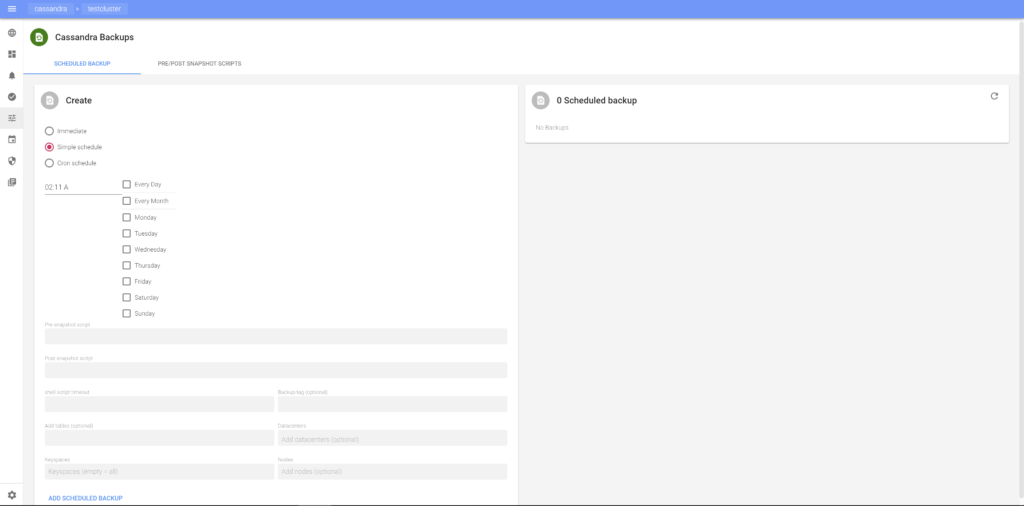1024x506 pixels.
Task: Click the Create panel backup icon
Action: coord(50,101)
